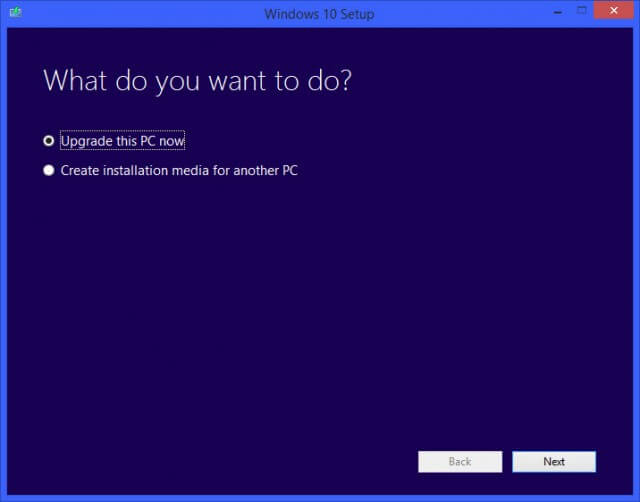The width and height of the screenshot is (640, 502).
Task: Click the "Windows 10 Setup" title text
Action: (319, 14)
